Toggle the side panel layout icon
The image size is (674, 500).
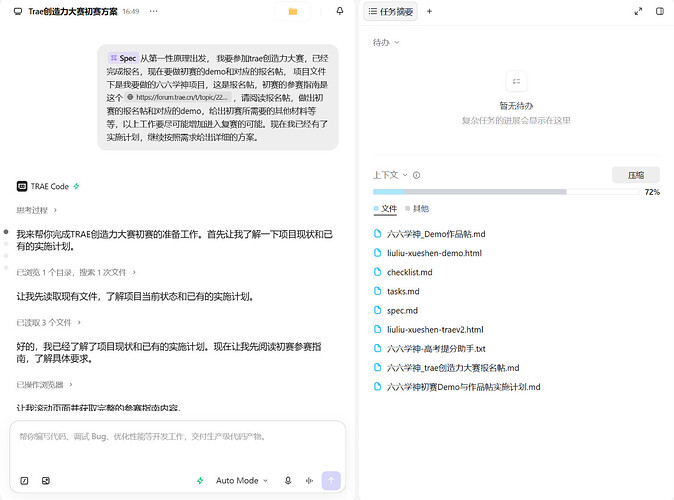click(x=660, y=11)
